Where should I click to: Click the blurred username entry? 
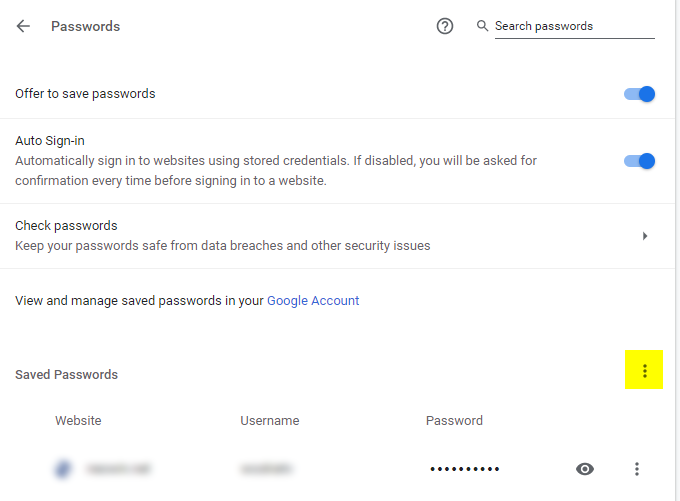[x=267, y=469]
